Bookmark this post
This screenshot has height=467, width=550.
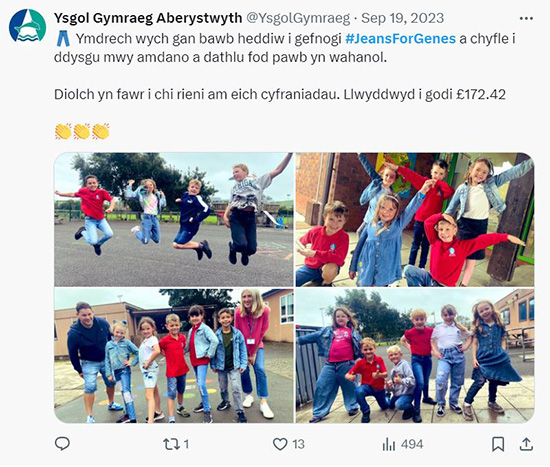498,444
